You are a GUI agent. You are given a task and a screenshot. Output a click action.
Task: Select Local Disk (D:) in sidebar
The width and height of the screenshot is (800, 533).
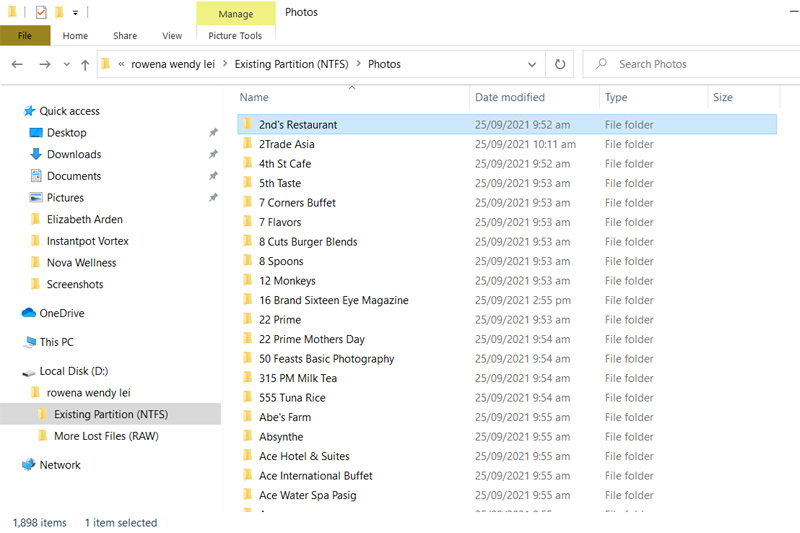click(x=73, y=371)
